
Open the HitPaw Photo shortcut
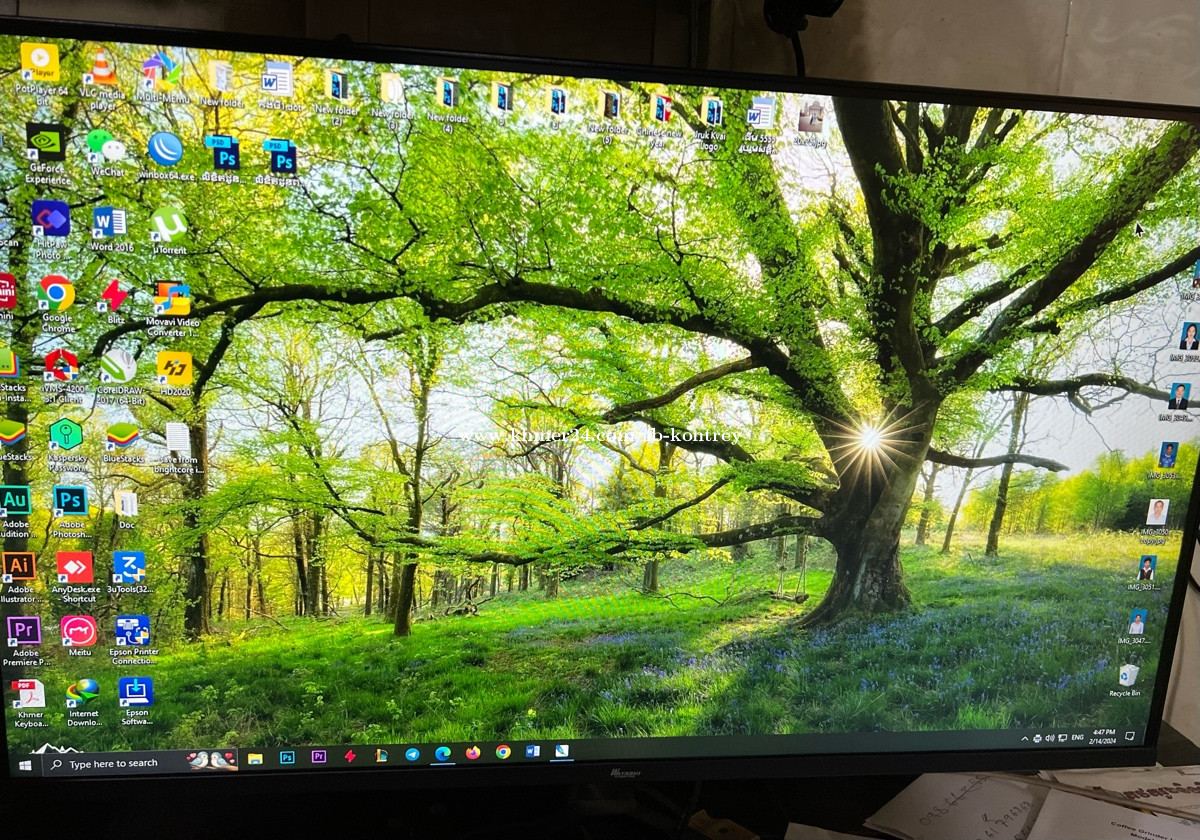click(x=50, y=230)
